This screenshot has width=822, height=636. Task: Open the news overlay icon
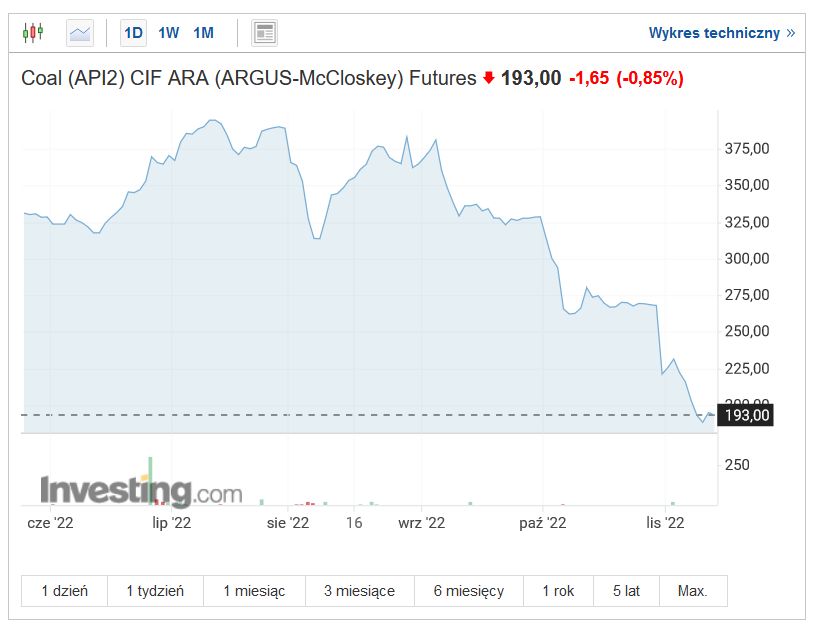point(264,33)
